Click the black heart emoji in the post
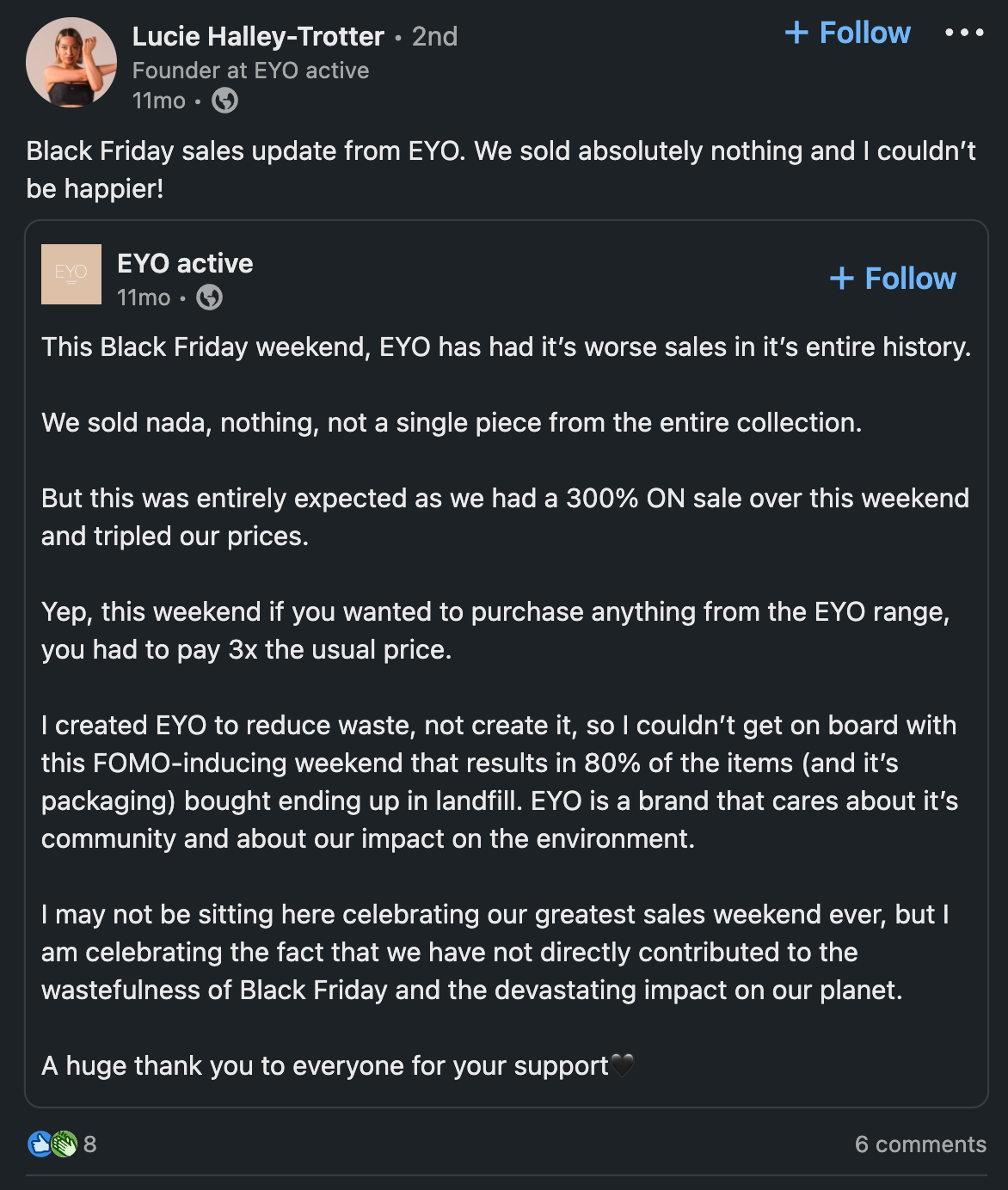The height and width of the screenshot is (1190, 1008). pos(622,1065)
